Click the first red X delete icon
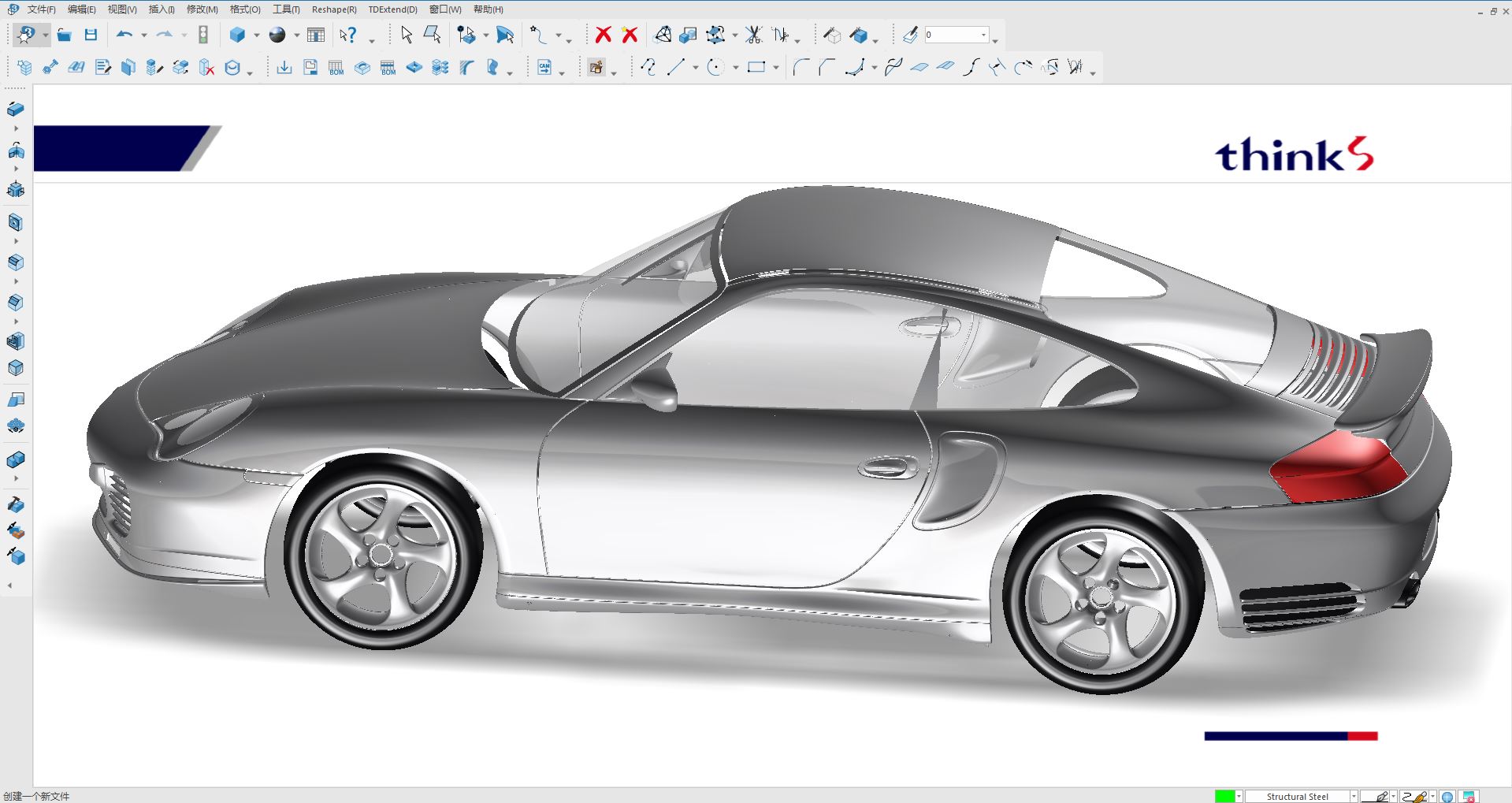Image resolution: width=1512 pixels, height=803 pixels. 603,35
